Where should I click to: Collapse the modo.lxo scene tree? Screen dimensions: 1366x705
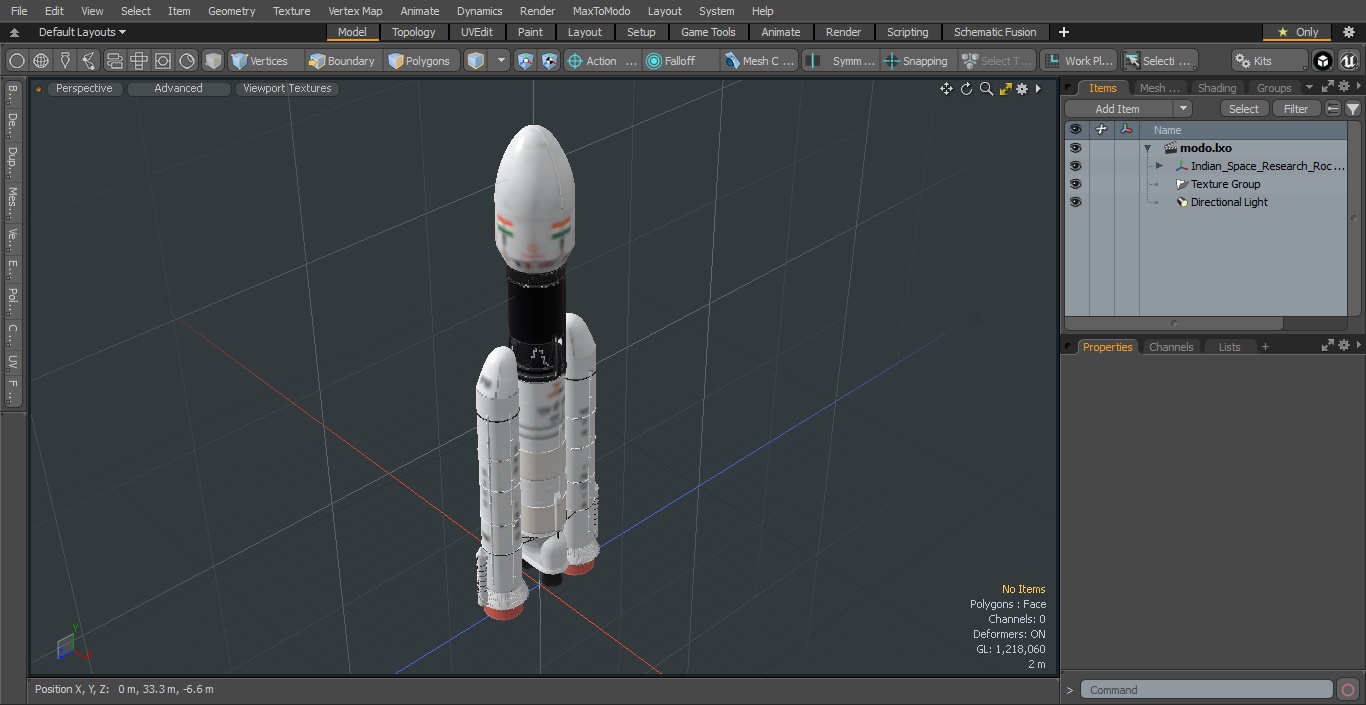1147,148
